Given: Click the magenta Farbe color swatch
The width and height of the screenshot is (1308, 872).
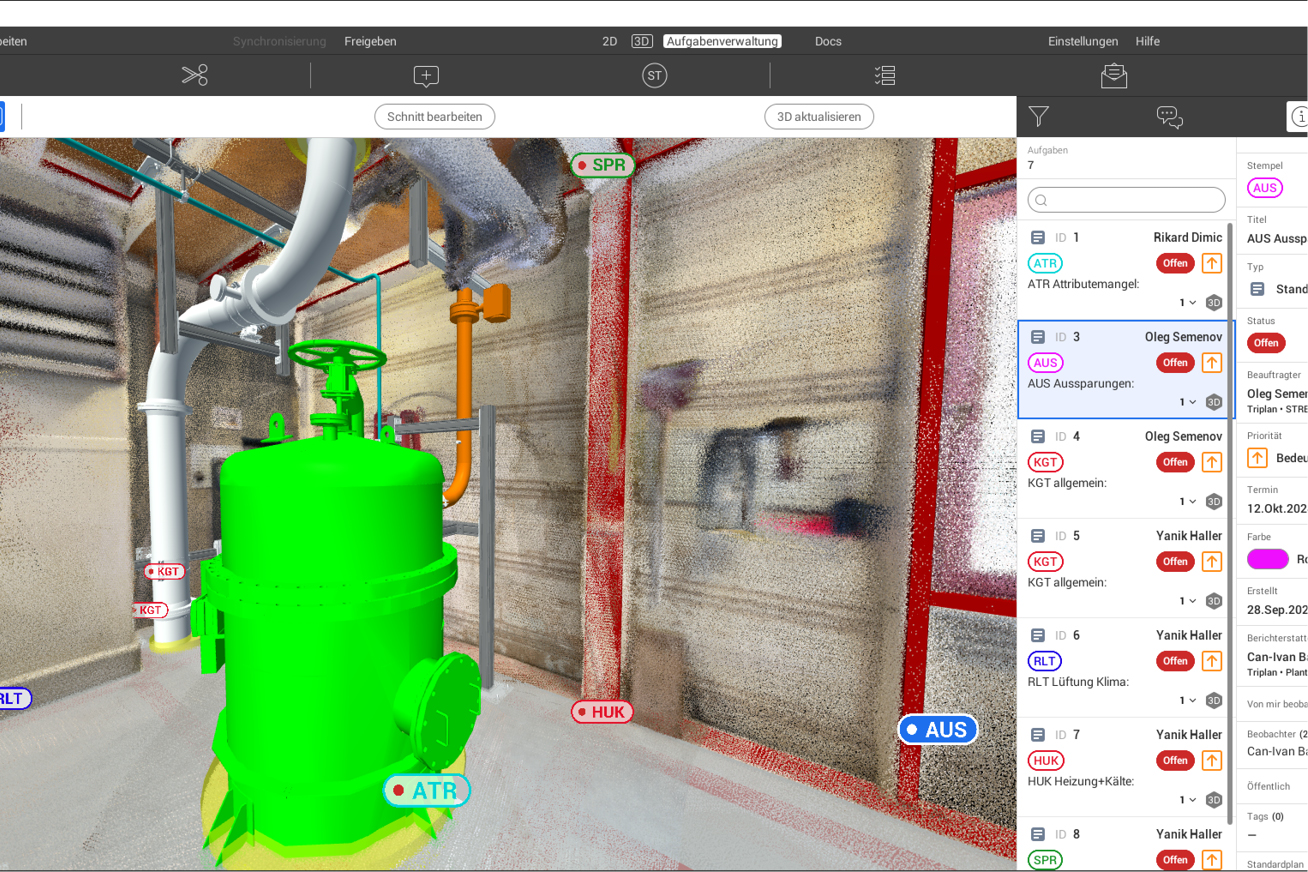Looking at the screenshot, I should [x=1268, y=559].
